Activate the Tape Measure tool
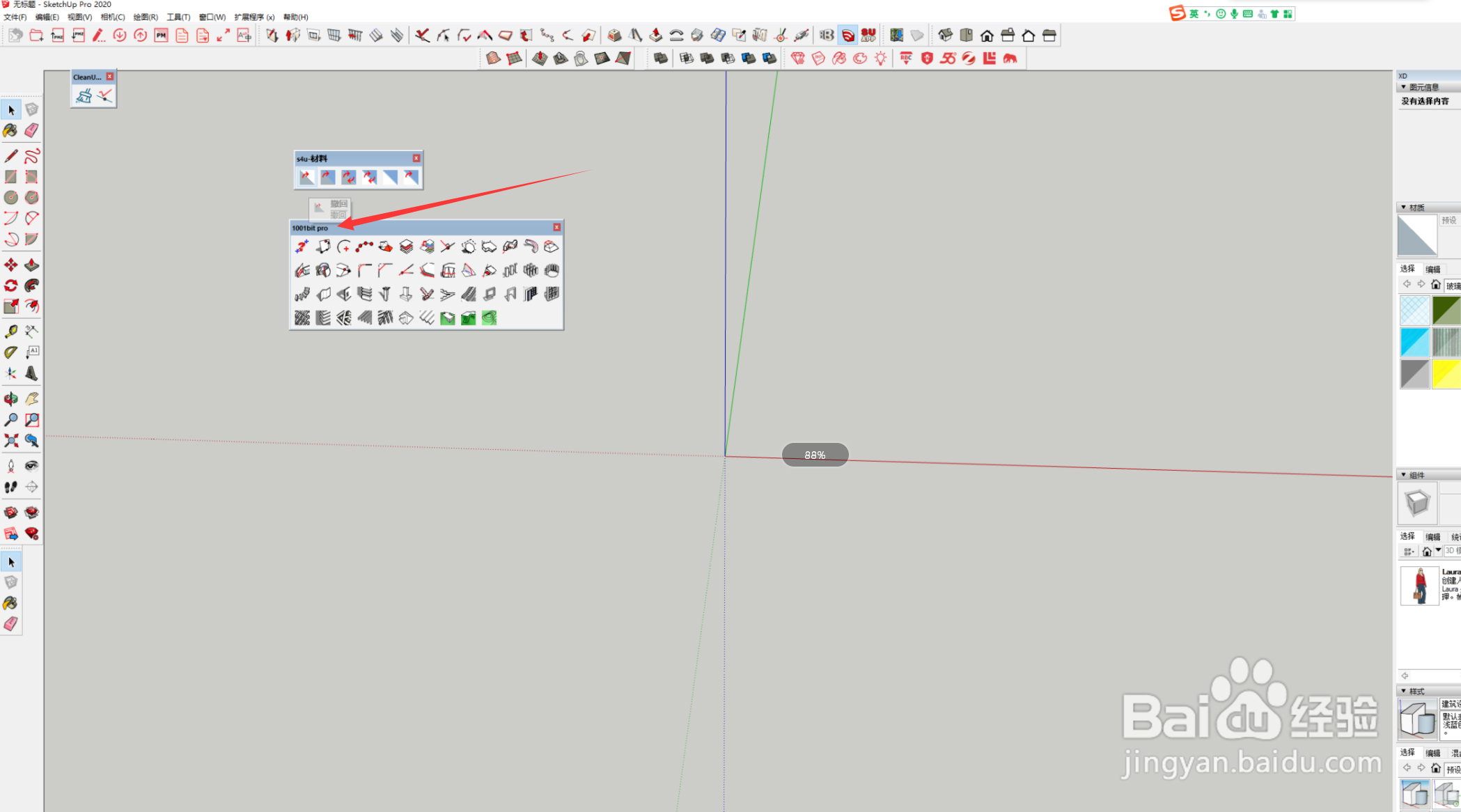 click(x=10, y=331)
